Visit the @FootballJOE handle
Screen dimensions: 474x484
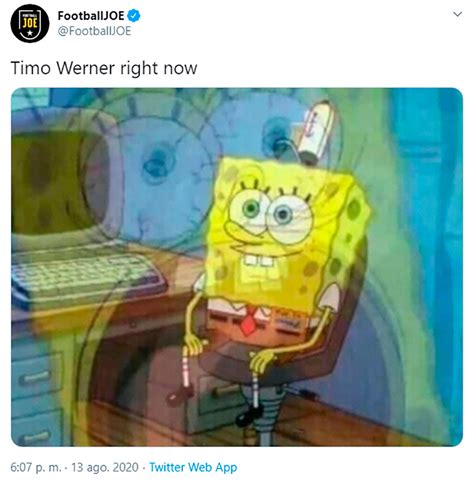tap(94, 31)
